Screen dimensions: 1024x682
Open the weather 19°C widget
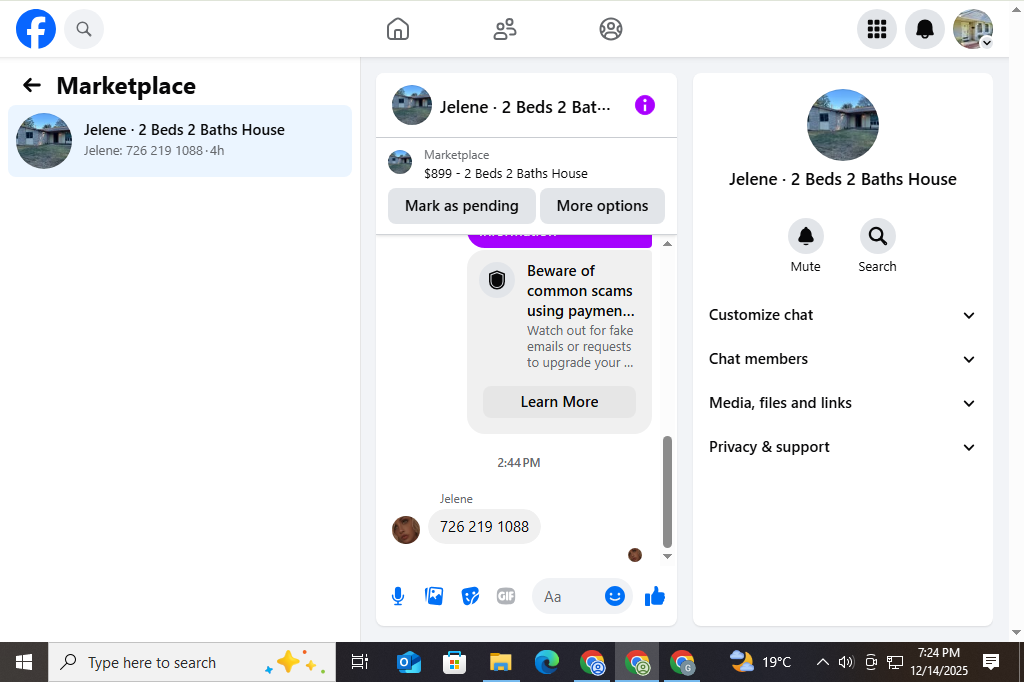coord(761,662)
